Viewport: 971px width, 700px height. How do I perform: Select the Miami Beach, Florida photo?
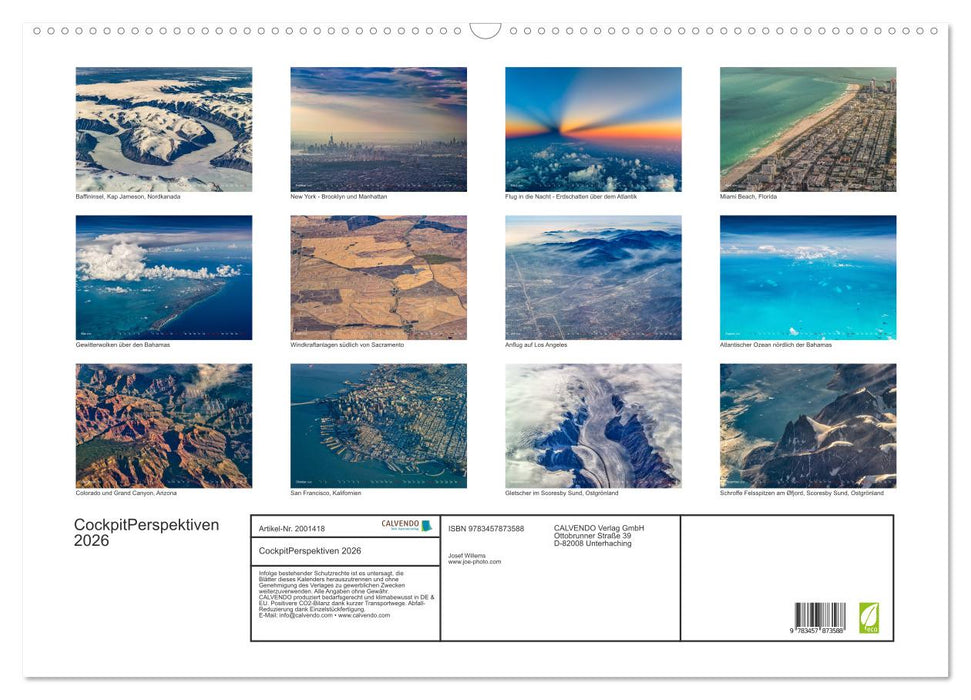[x=808, y=129]
